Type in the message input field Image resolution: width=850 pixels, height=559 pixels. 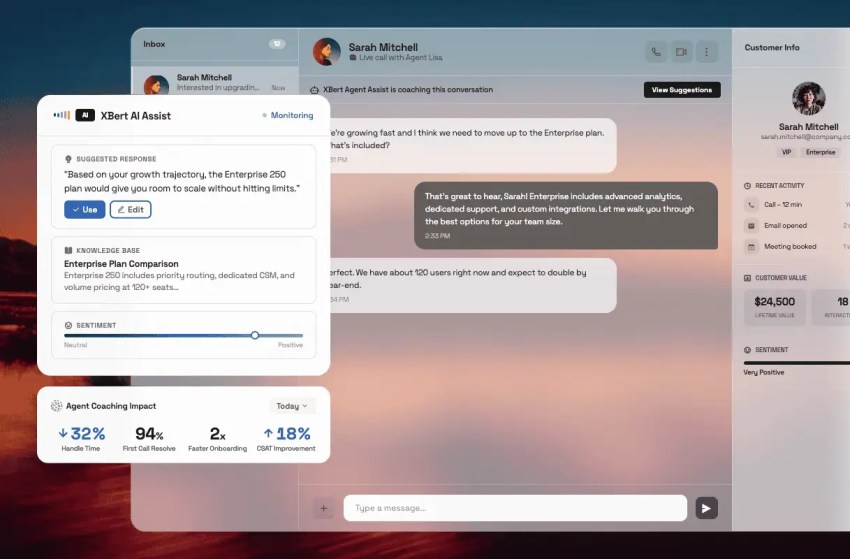coord(515,508)
